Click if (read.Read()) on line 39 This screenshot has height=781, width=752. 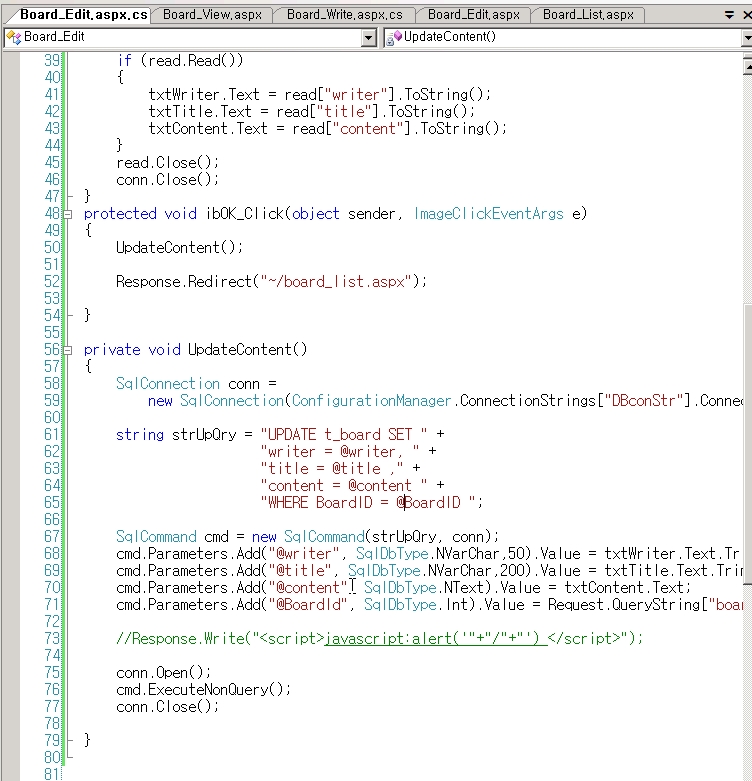point(180,61)
